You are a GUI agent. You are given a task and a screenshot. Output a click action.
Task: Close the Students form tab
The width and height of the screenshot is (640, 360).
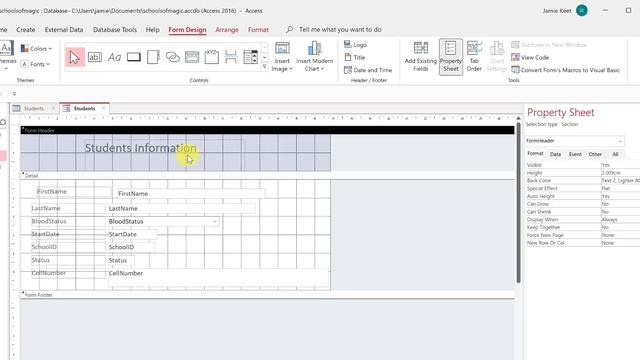103,108
